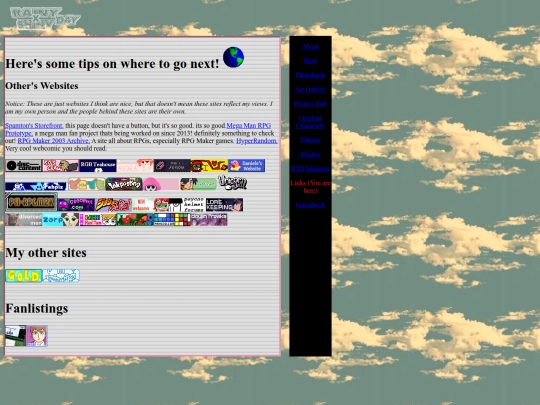Click the spinning globe icon

(x=233, y=57)
